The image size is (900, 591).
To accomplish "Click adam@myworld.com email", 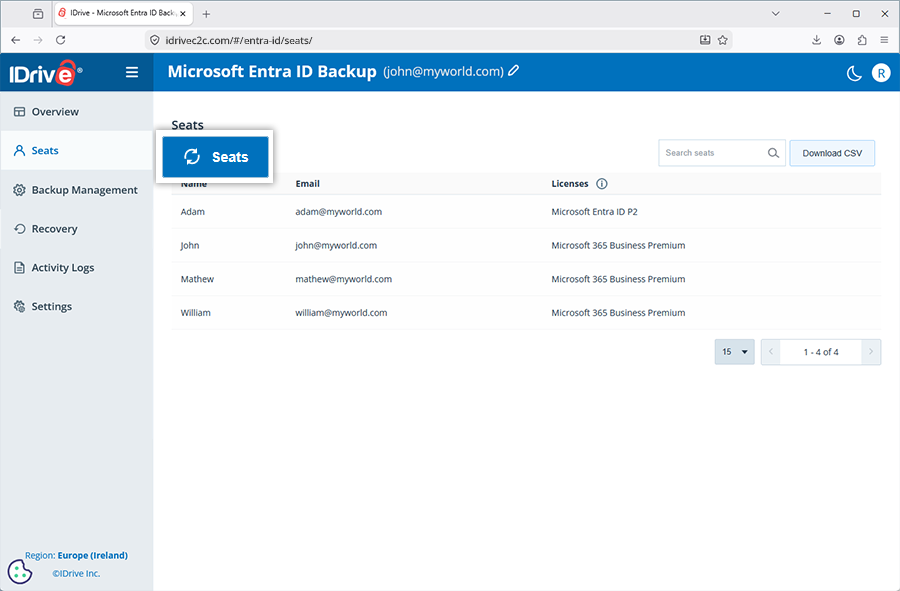I will click(339, 212).
